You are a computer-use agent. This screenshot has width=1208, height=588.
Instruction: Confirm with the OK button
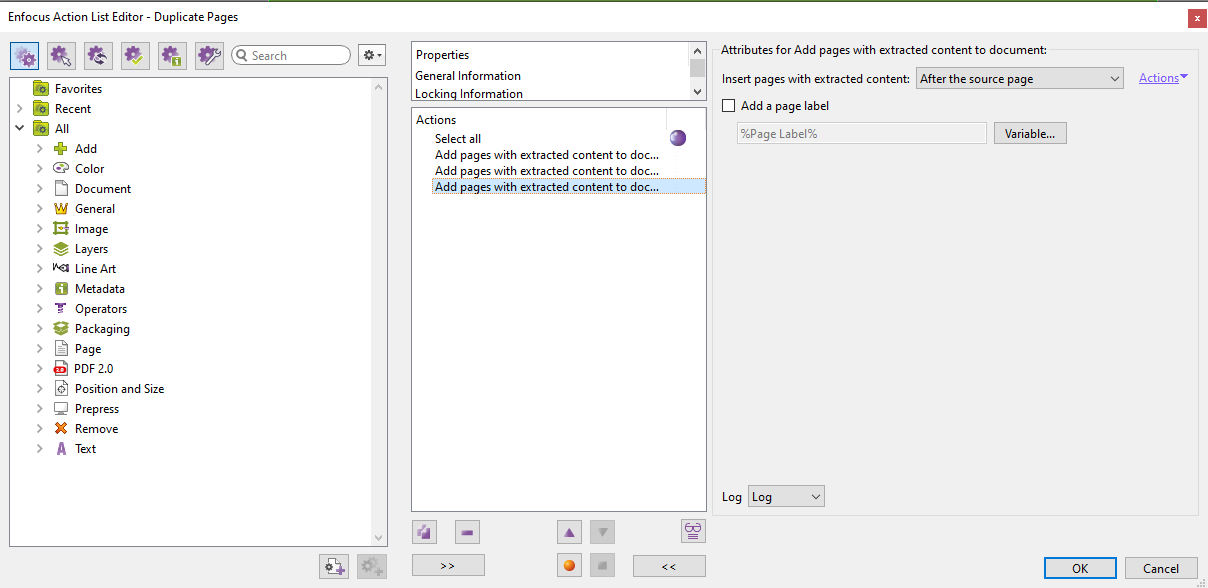[x=1080, y=568]
